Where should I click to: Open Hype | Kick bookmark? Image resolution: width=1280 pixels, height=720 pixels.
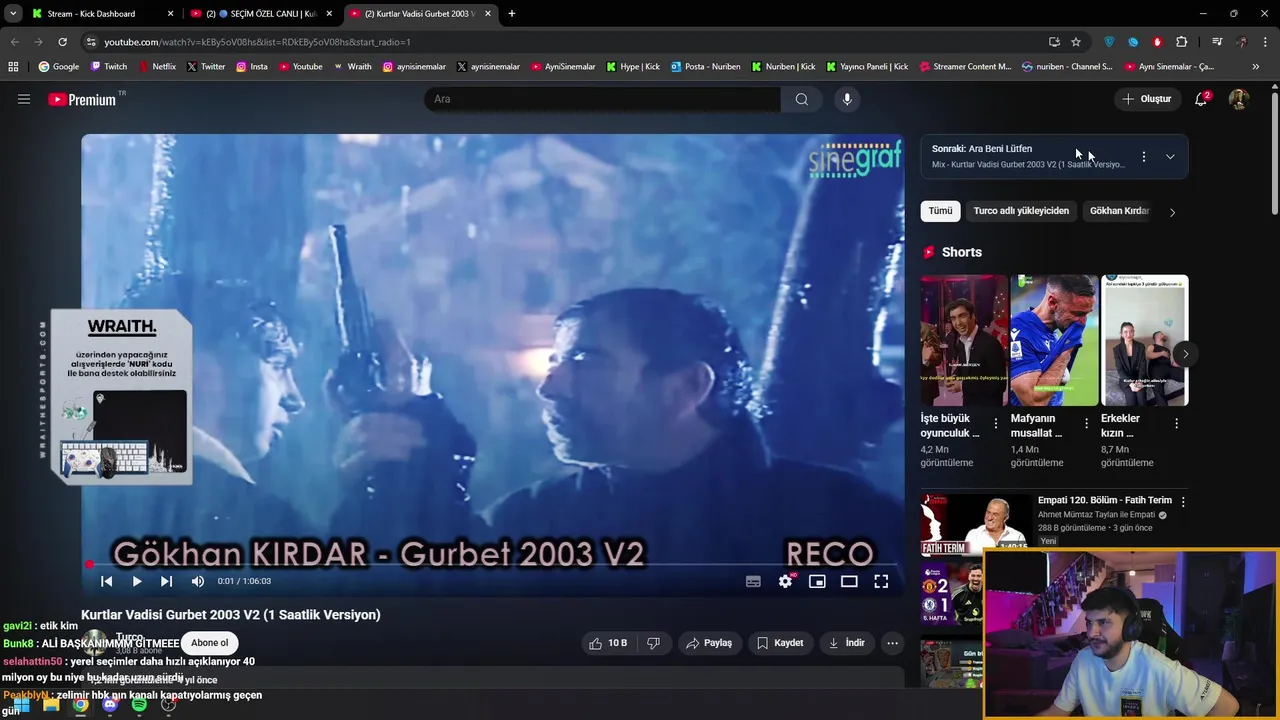coord(633,67)
